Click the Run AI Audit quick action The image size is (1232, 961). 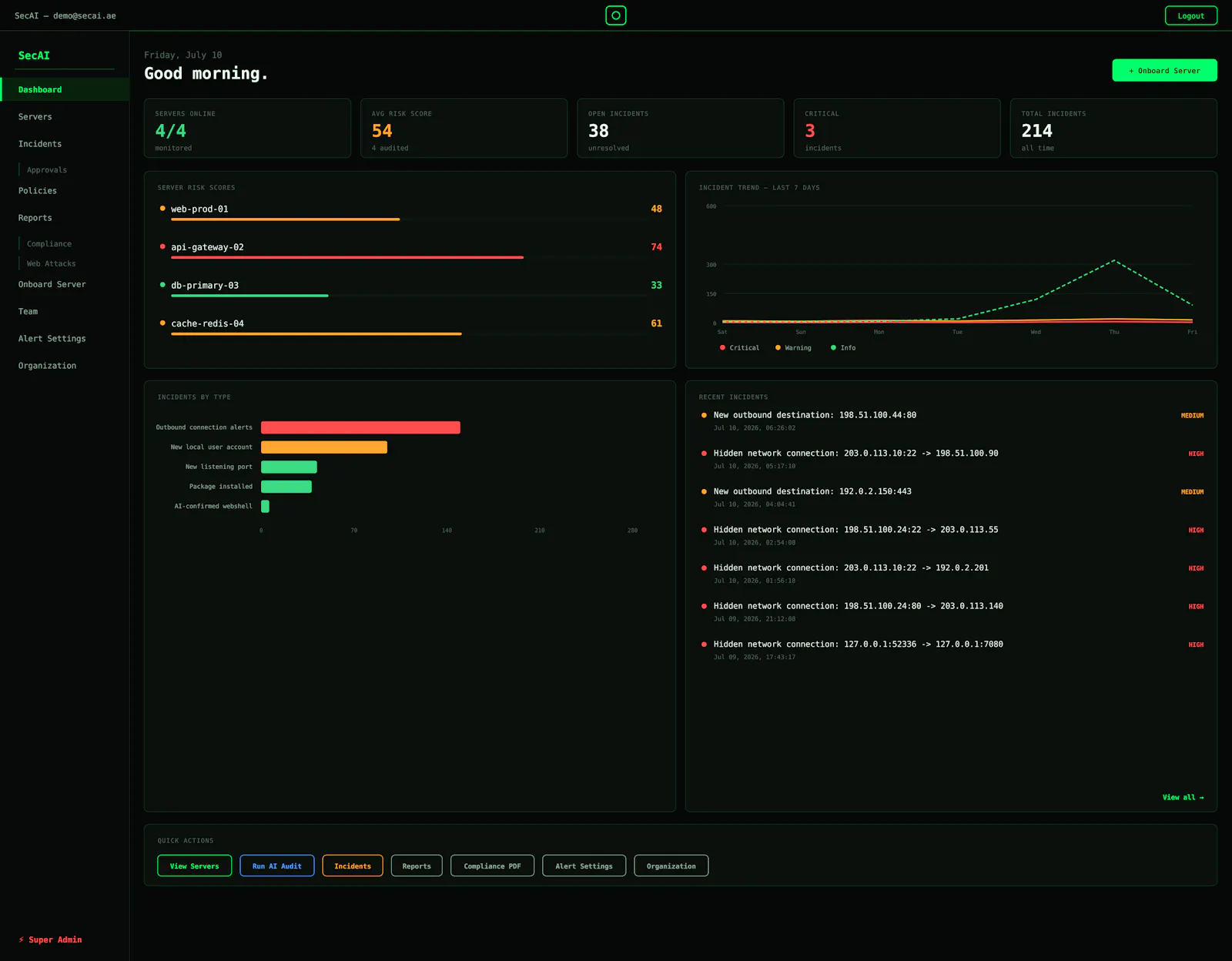[277, 866]
